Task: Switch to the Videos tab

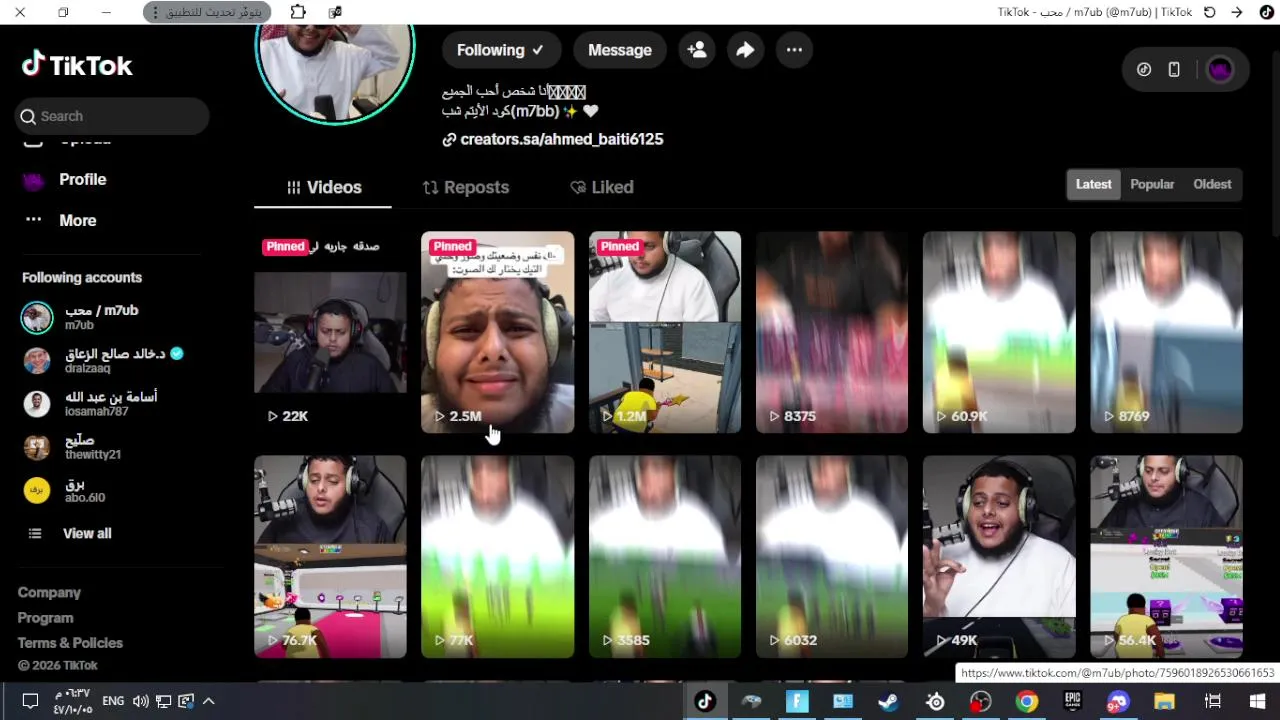Action: coord(323,187)
